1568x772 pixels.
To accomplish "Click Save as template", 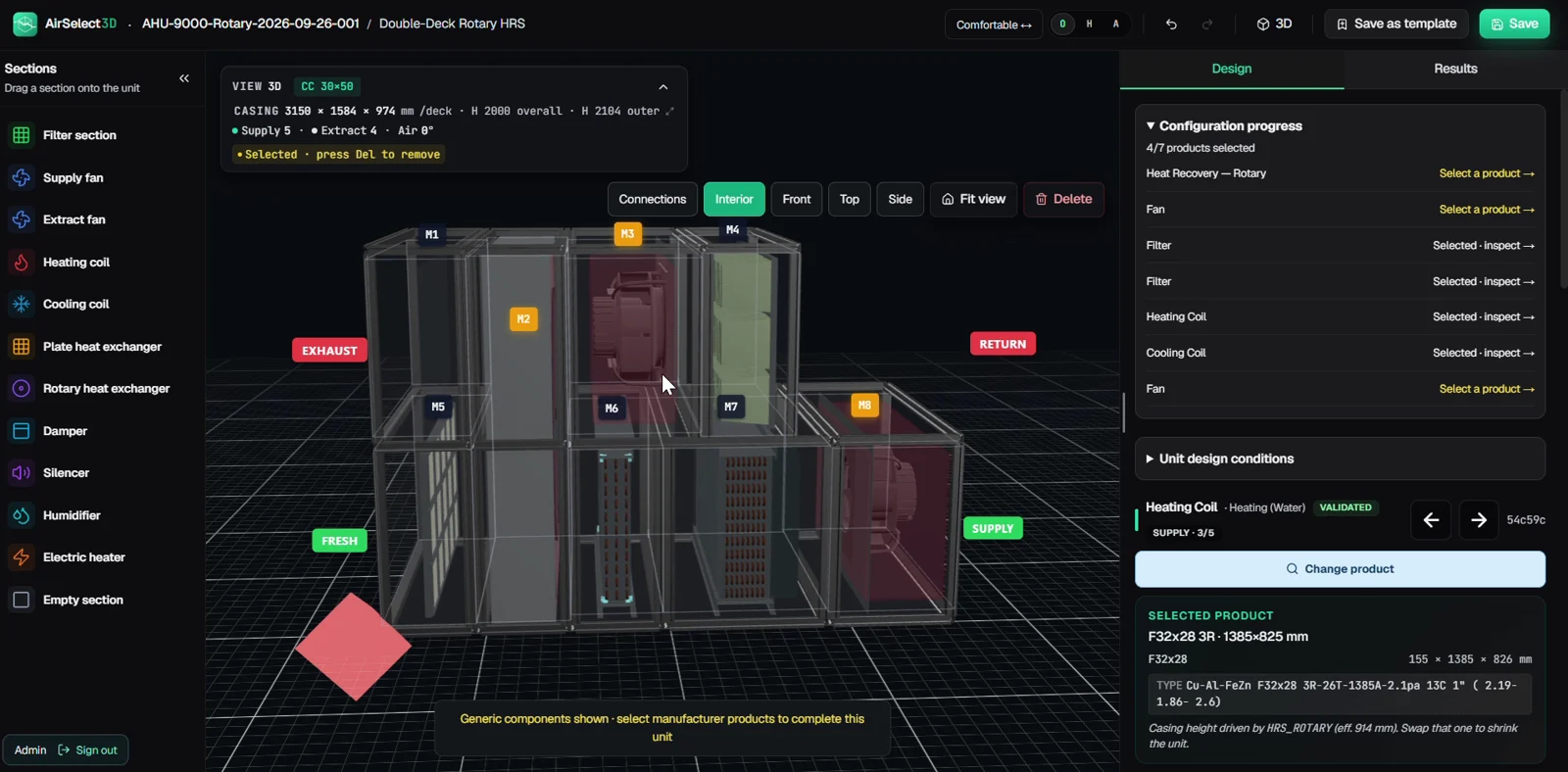I will click(x=1396, y=24).
